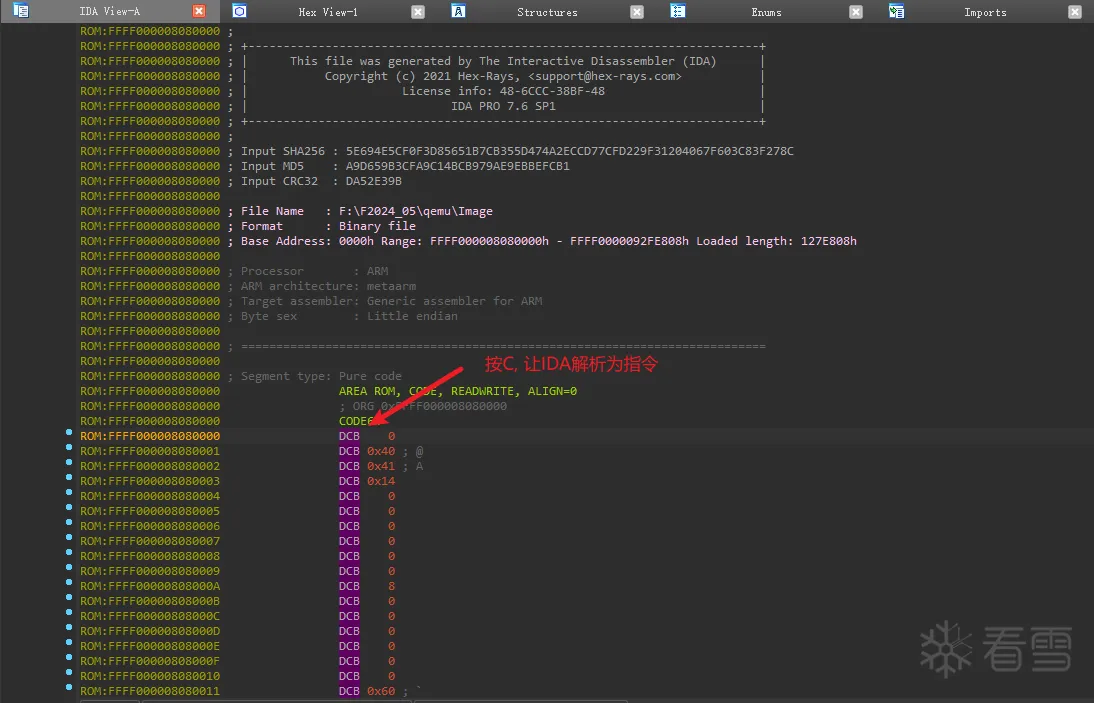This screenshot has width=1094, height=703.
Task: Close the Enums tab
Action: point(856,12)
